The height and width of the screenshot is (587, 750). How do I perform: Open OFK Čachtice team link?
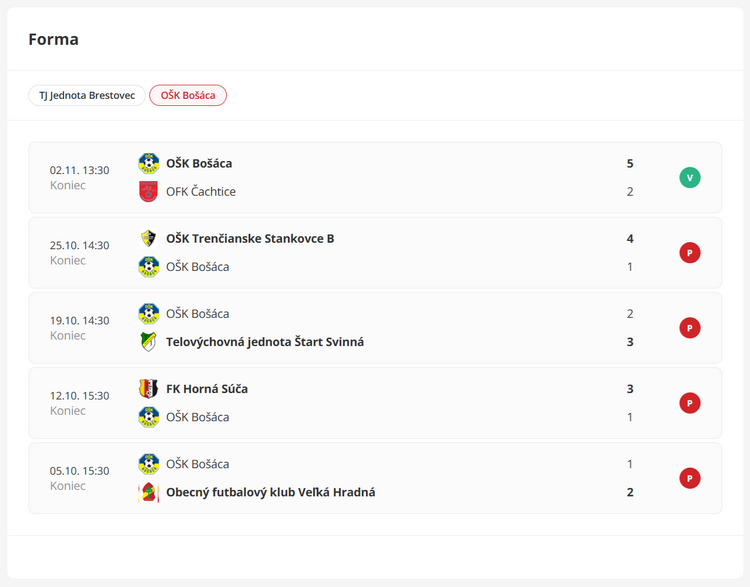pos(201,192)
